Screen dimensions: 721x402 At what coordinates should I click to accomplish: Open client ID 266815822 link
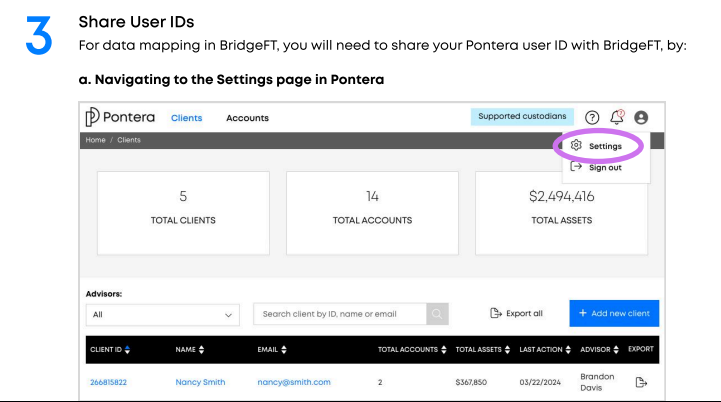coord(109,382)
